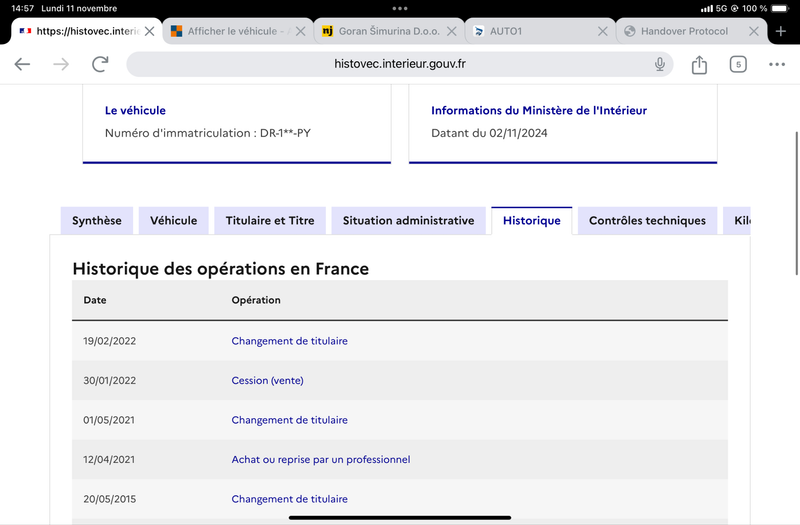
Task: Open the share sheet icon
Action: (699, 64)
